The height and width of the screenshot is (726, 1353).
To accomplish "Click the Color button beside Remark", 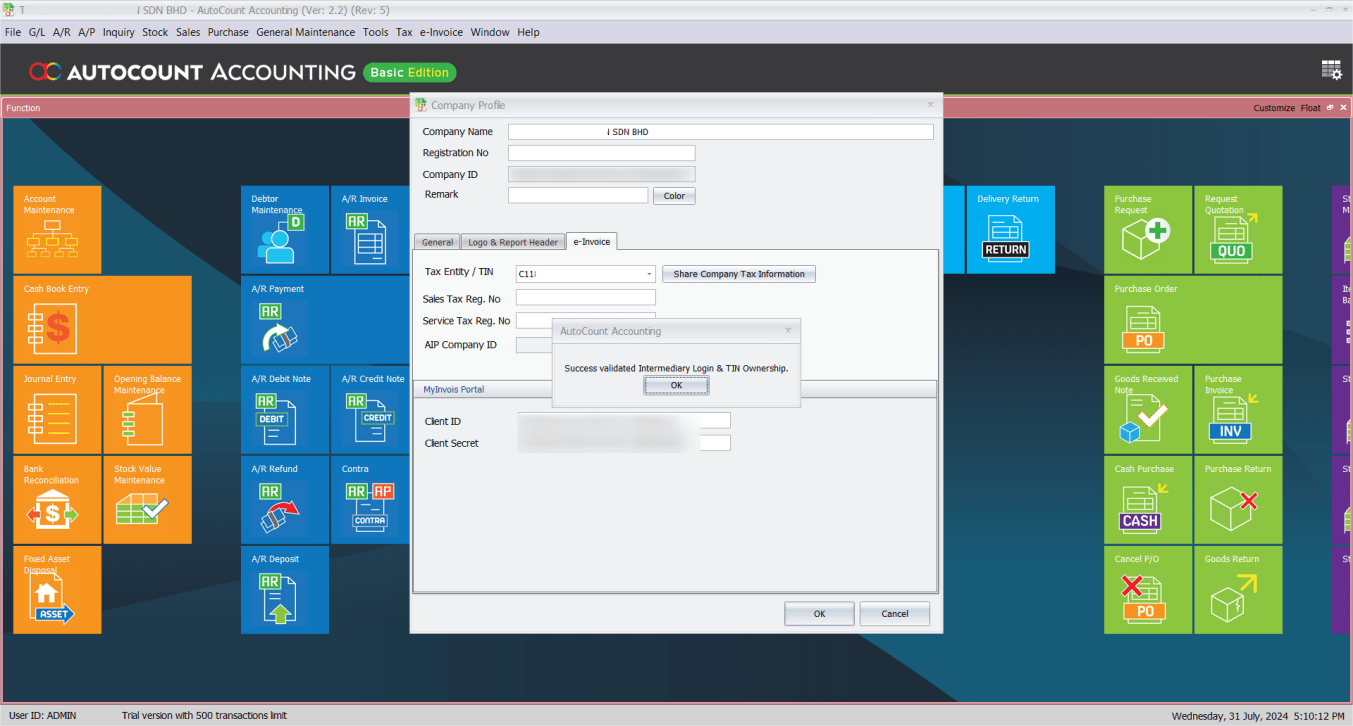I will pos(674,196).
